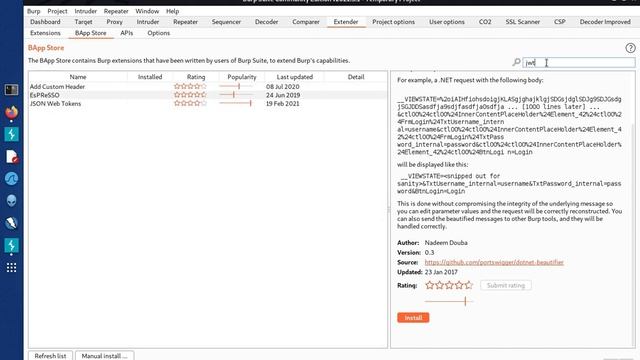The height and width of the screenshot is (360, 640).
Task: Click the star rating of Add Custom Header
Action: tap(190, 86)
